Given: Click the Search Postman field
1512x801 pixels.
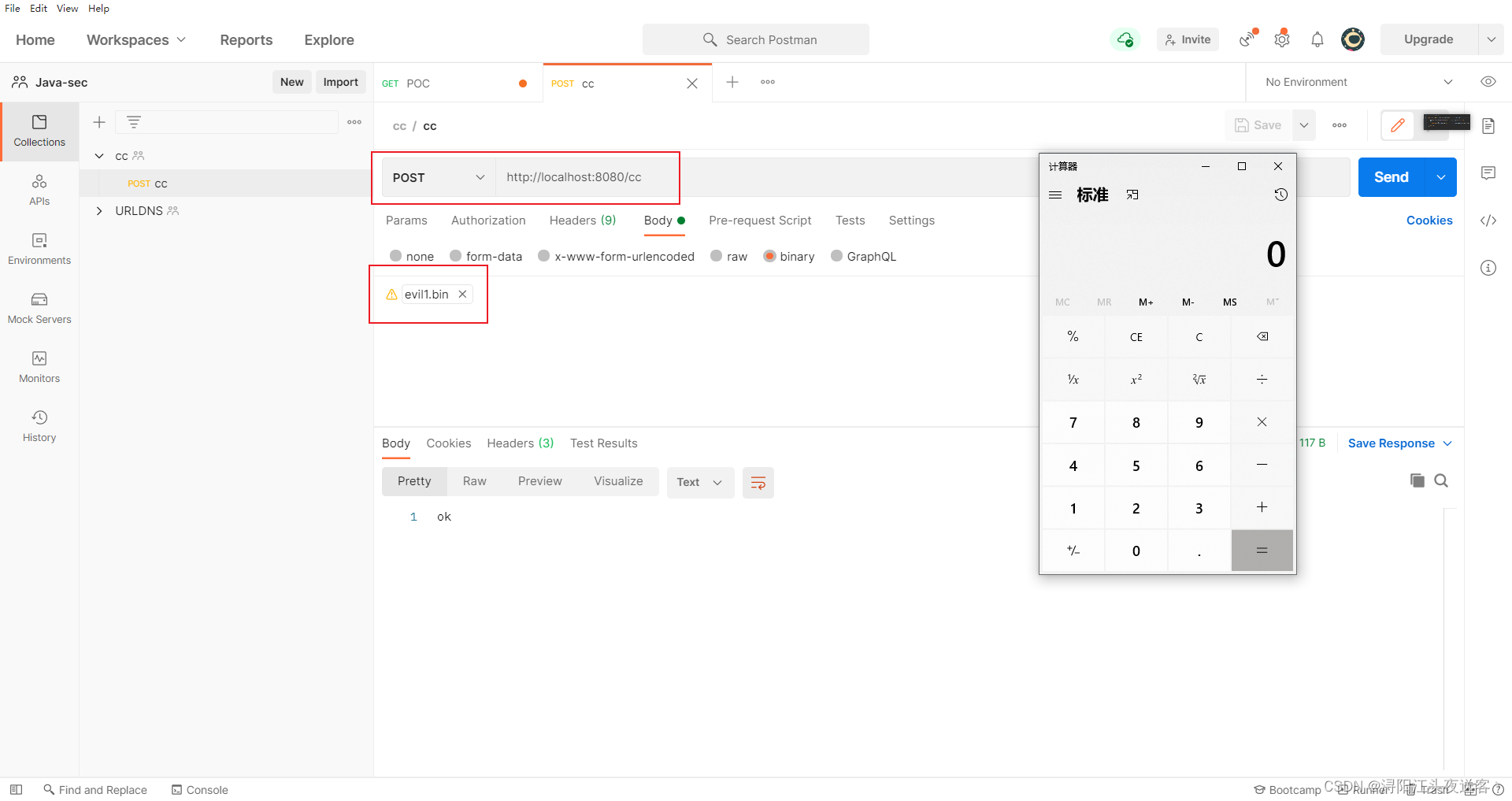Looking at the screenshot, I should [756, 39].
